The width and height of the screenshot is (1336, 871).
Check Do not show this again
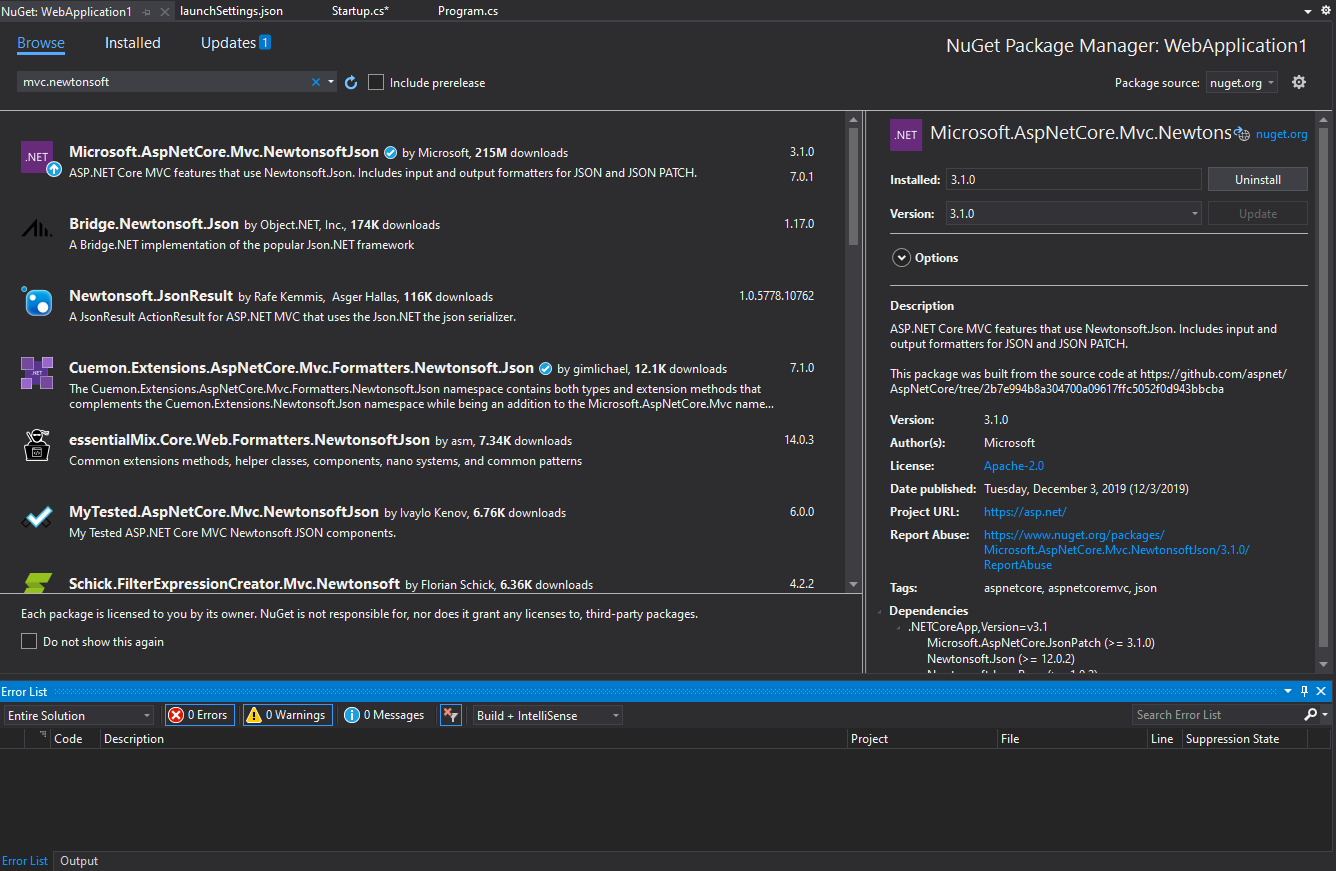click(29, 642)
